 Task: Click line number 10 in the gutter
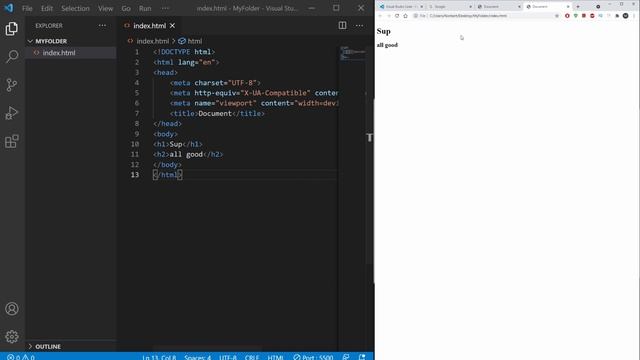(x=135, y=144)
